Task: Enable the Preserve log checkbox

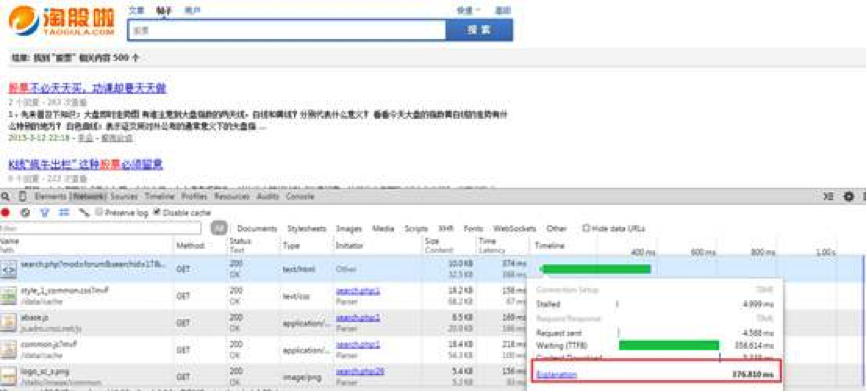Action: click(99, 212)
